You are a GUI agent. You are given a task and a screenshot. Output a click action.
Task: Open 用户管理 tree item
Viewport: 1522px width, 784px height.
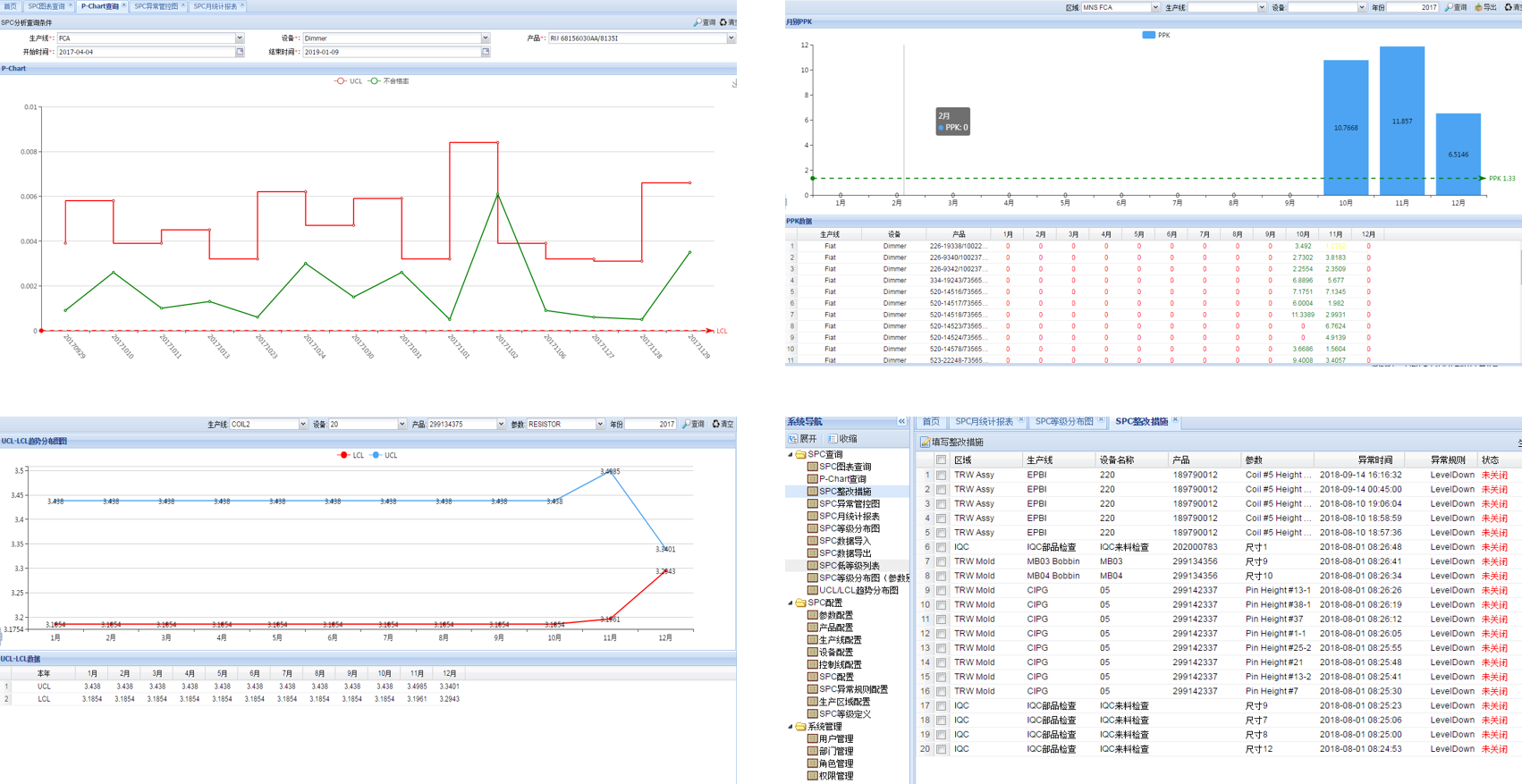(836, 739)
